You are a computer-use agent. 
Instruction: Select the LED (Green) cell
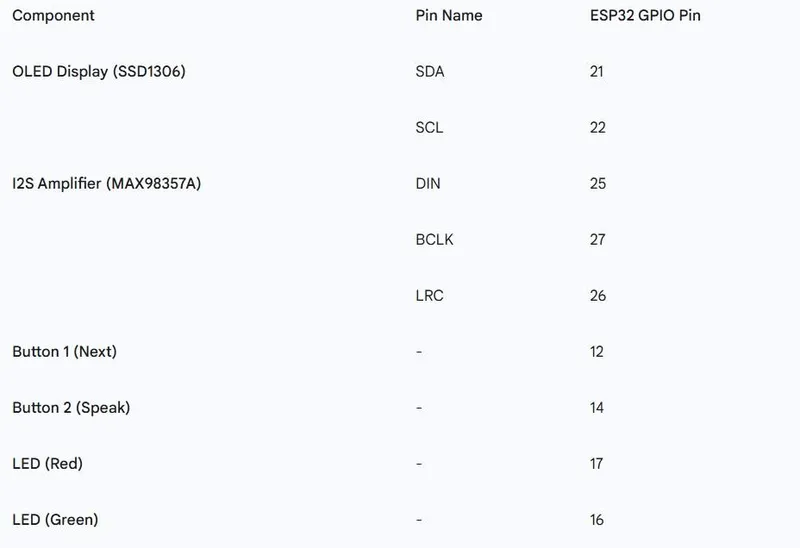pos(55,520)
